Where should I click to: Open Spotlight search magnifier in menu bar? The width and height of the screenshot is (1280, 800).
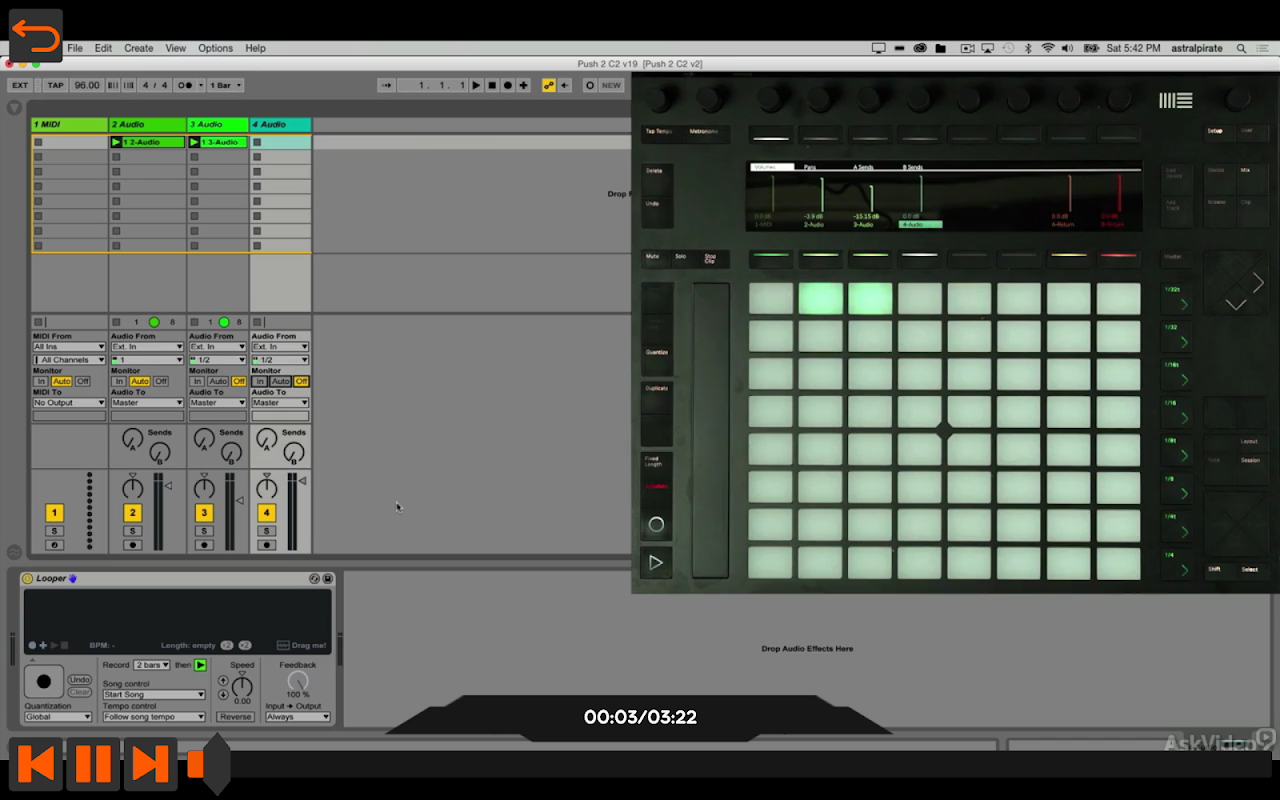1241,48
